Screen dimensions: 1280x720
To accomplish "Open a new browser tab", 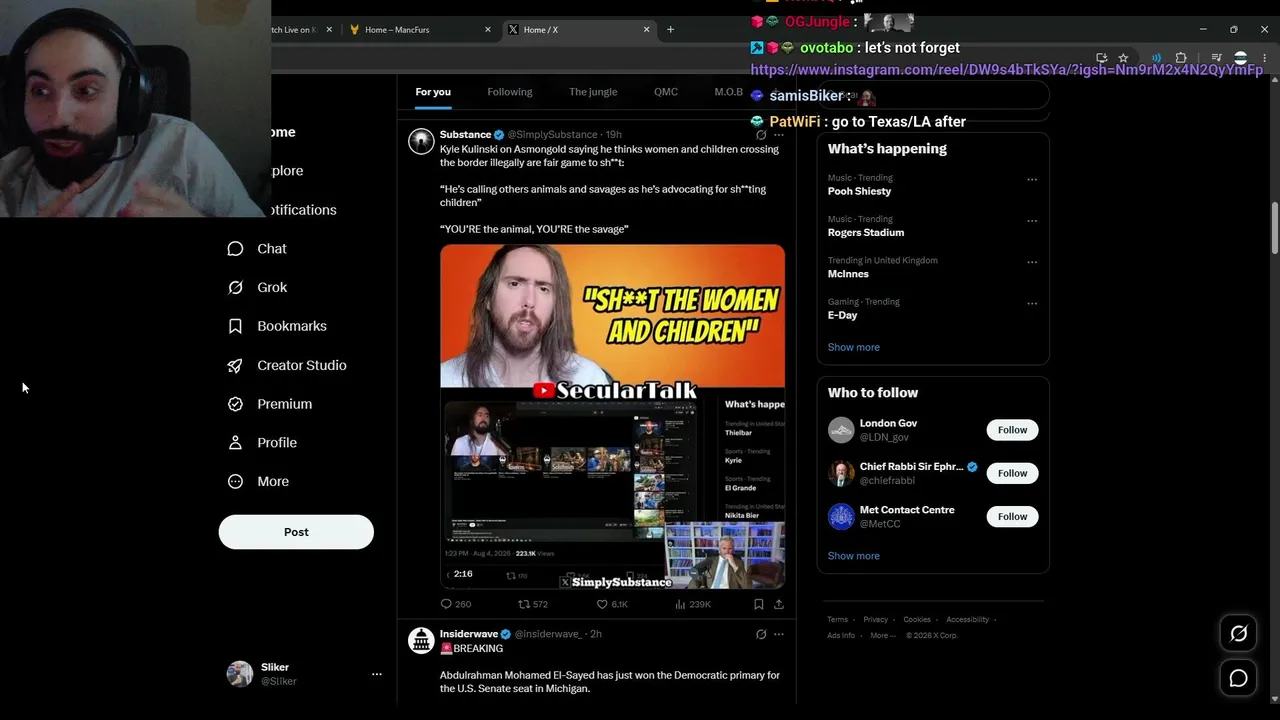I will [x=670, y=30].
